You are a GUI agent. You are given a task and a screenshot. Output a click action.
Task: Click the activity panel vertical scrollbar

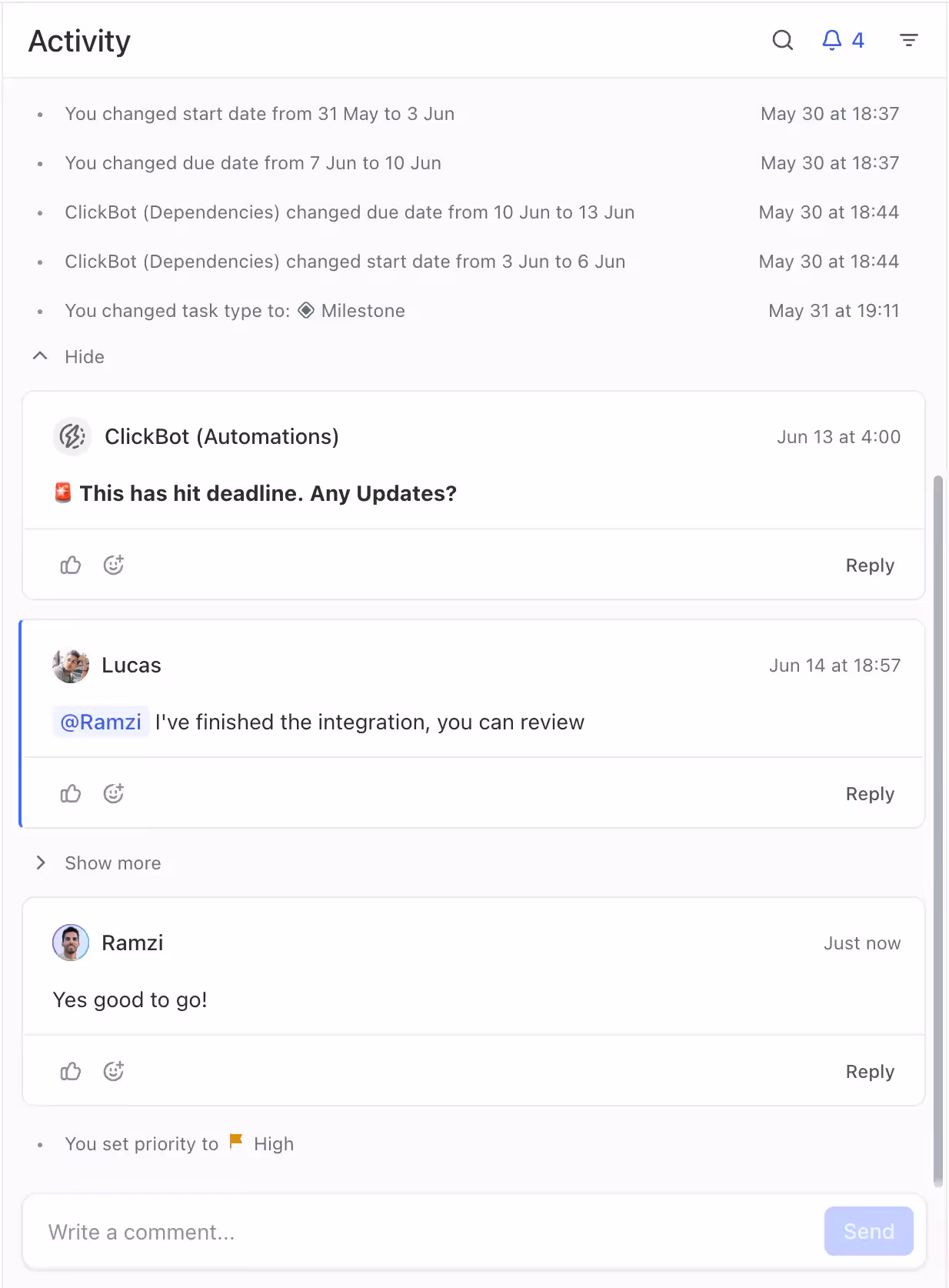937,831
